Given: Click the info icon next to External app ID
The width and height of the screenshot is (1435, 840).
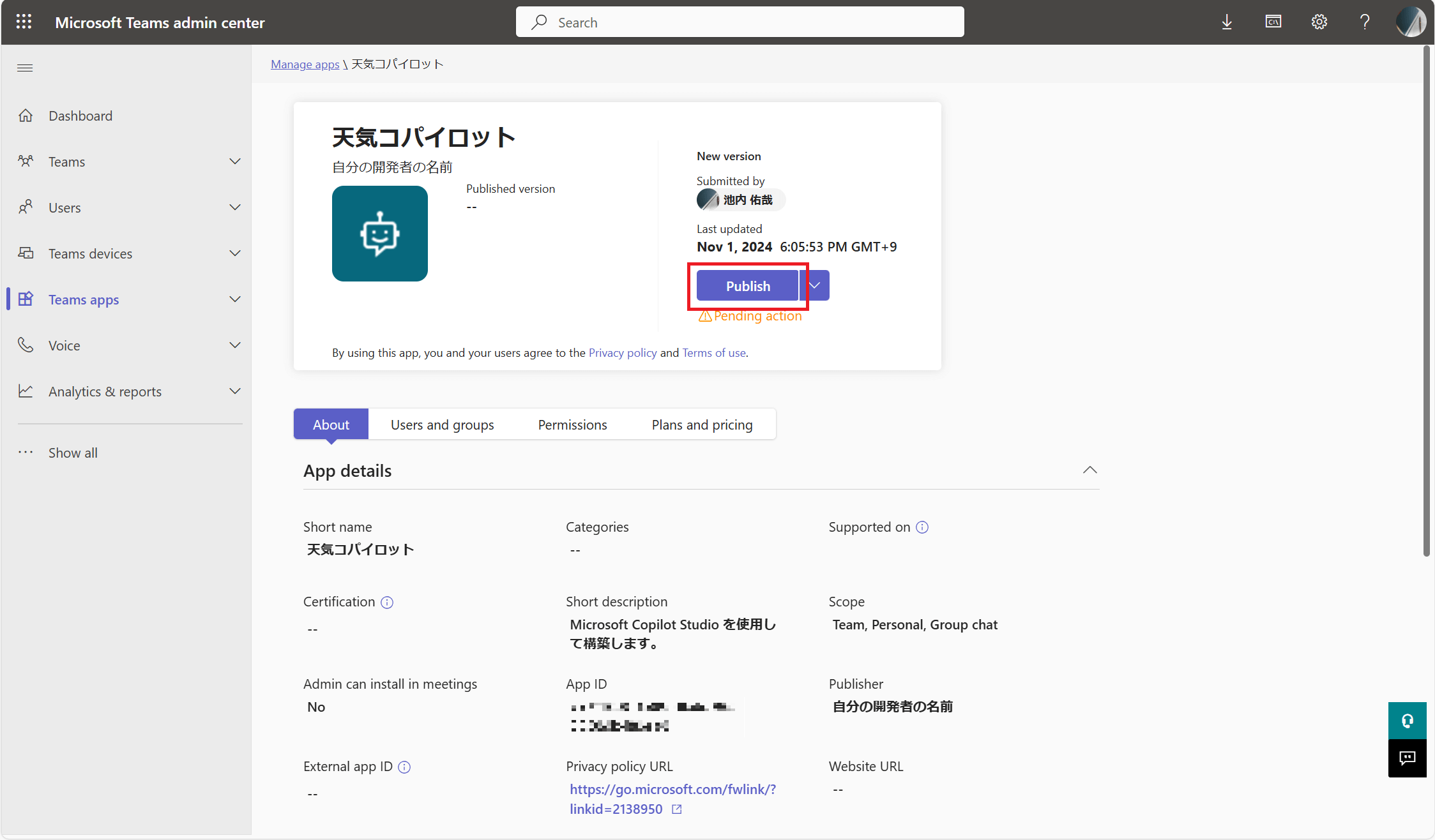Looking at the screenshot, I should click(x=404, y=767).
